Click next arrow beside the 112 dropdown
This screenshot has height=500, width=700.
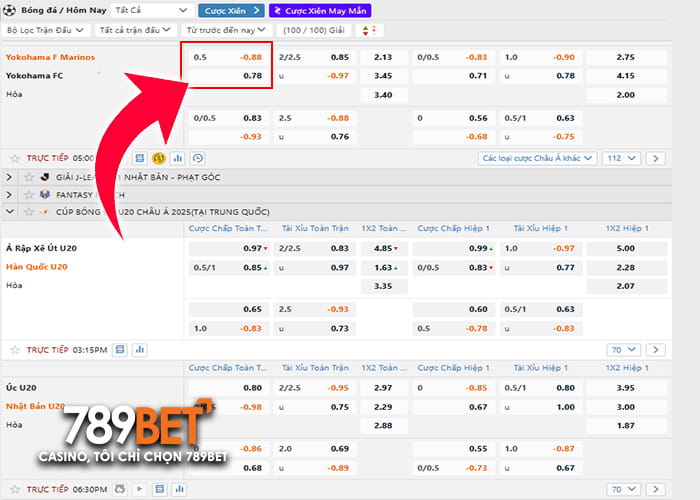[x=655, y=158]
